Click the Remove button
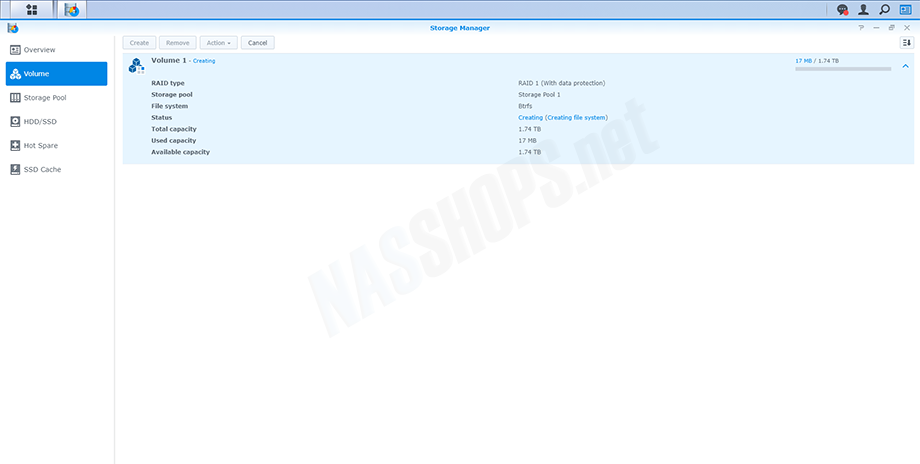The height and width of the screenshot is (464, 920). coord(178,43)
